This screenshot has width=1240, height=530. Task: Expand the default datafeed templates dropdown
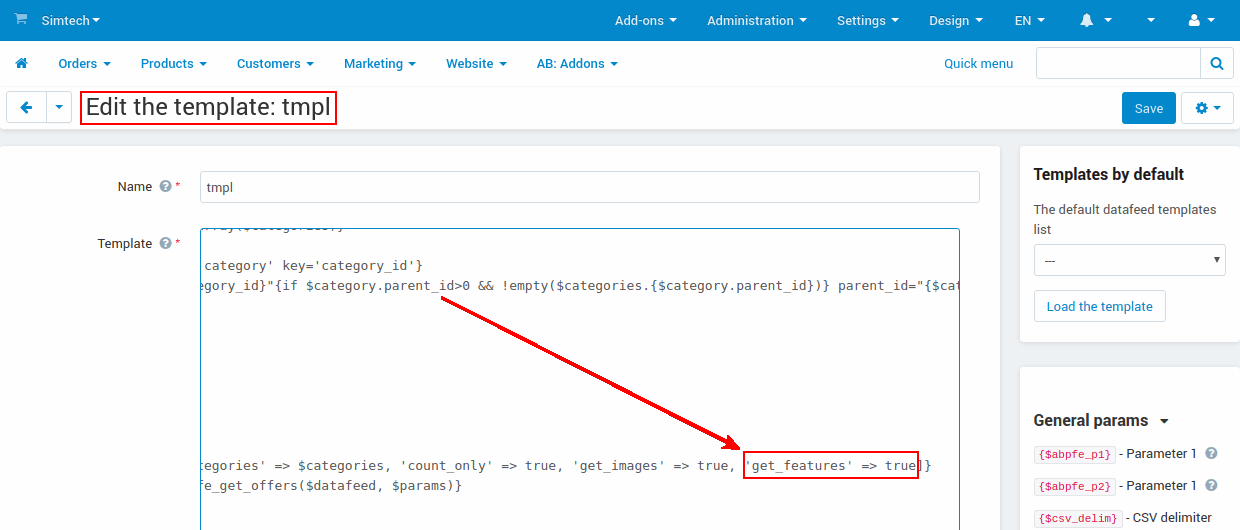point(1129,260)
